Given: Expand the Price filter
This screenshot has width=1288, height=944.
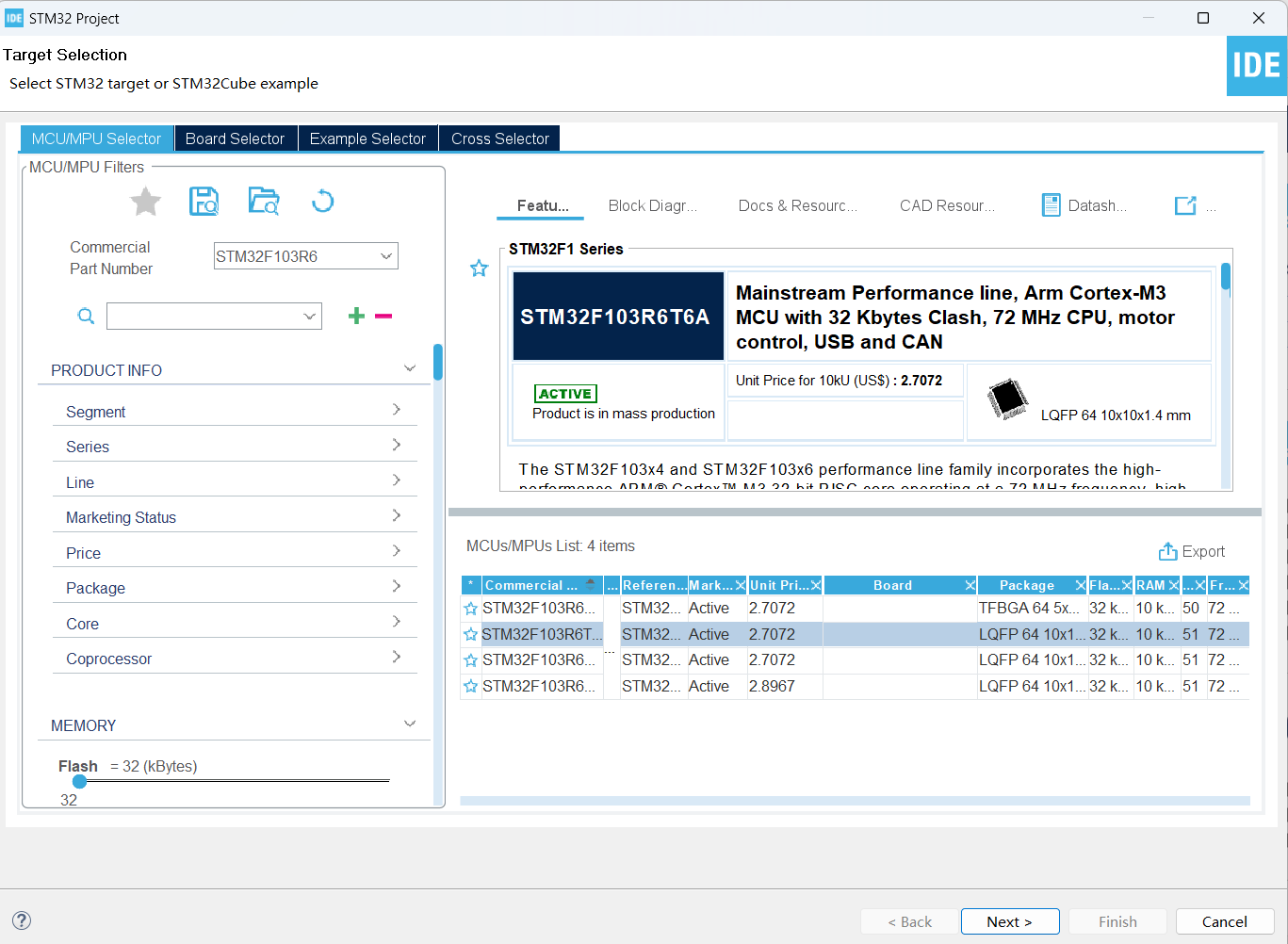Looking at the screenshot, I should coord(397,550).
